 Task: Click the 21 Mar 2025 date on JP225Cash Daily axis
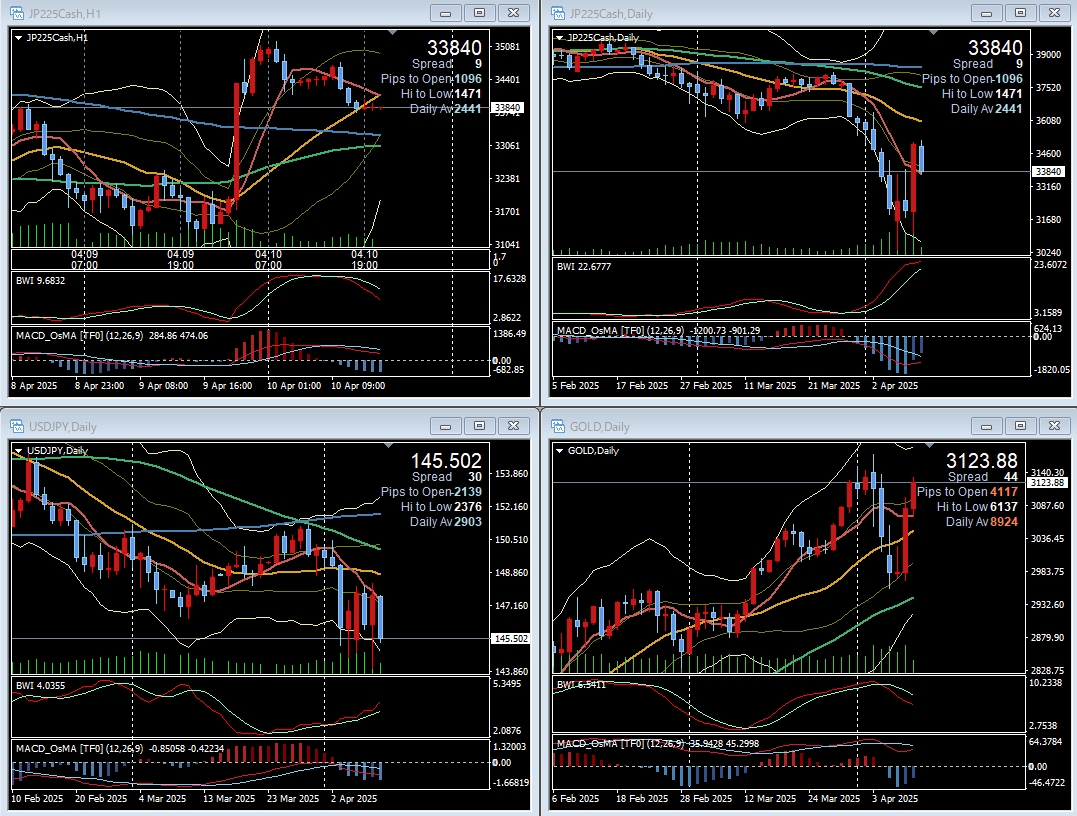(834, 386)
